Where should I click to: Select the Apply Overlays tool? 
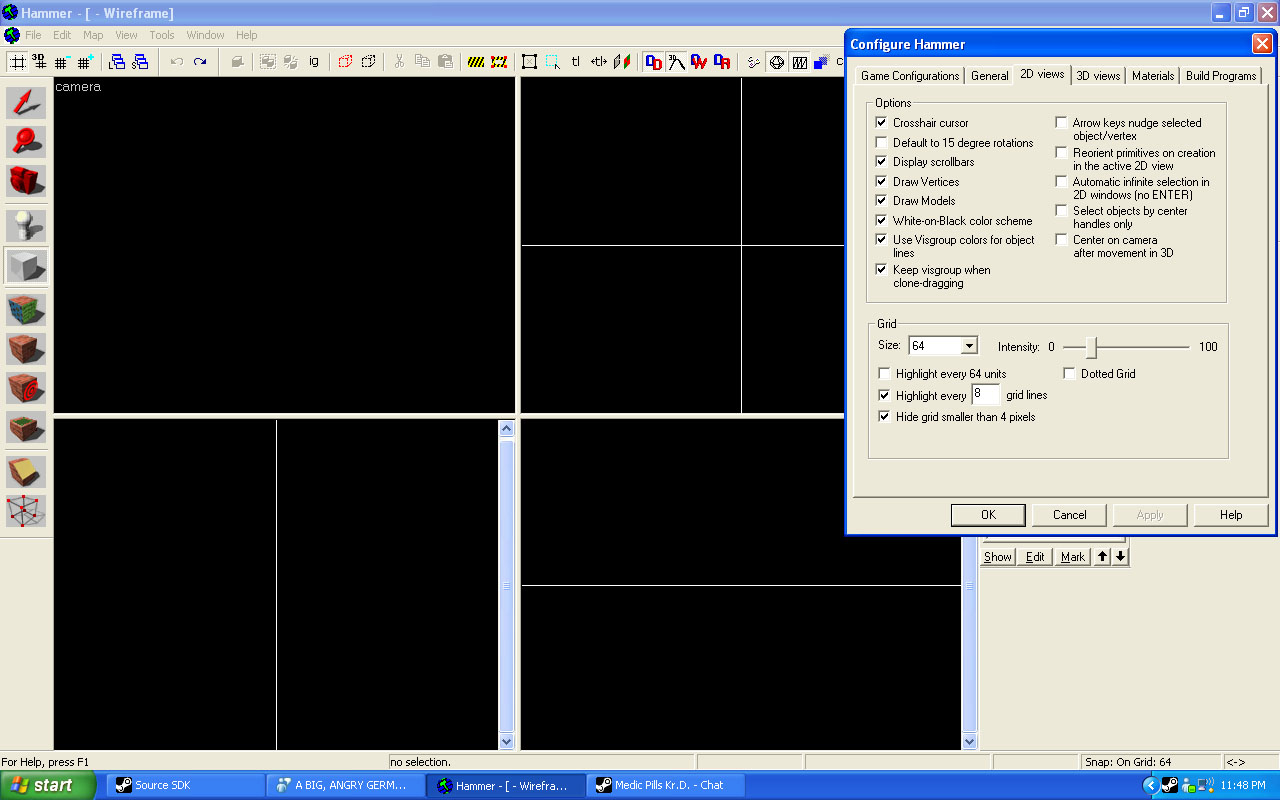27,427
